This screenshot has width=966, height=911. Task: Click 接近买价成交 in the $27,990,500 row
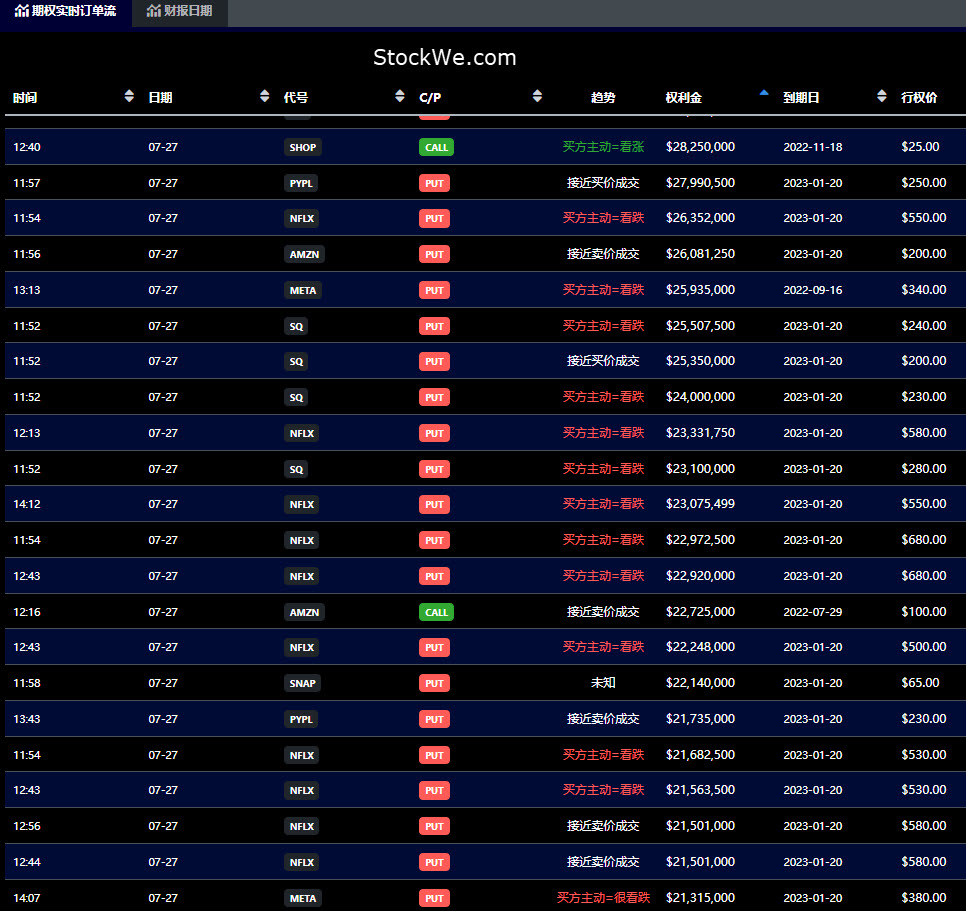(603, 182)
